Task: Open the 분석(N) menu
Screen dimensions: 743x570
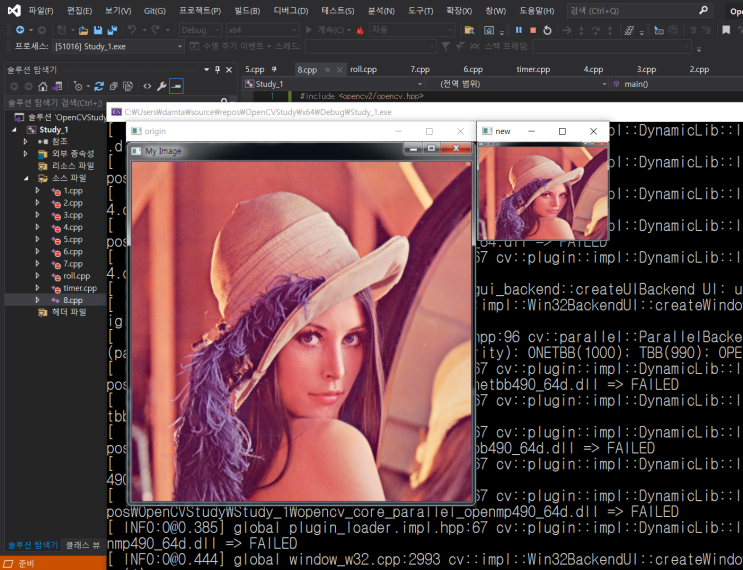Action: pyautogui.click(x=381, y=10)
